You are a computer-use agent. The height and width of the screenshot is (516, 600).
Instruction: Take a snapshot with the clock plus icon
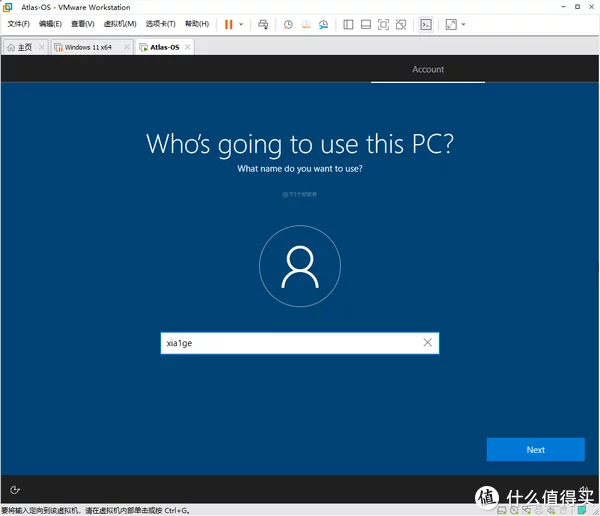point(288,24)
